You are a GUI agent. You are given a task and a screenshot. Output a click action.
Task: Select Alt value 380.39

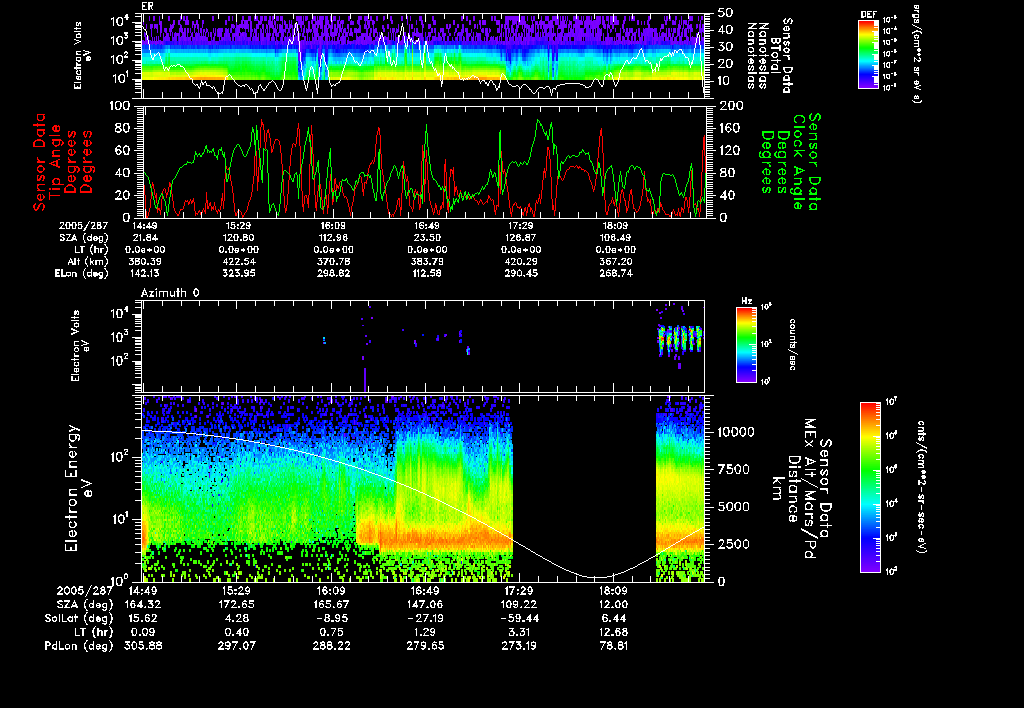(145, 262)
